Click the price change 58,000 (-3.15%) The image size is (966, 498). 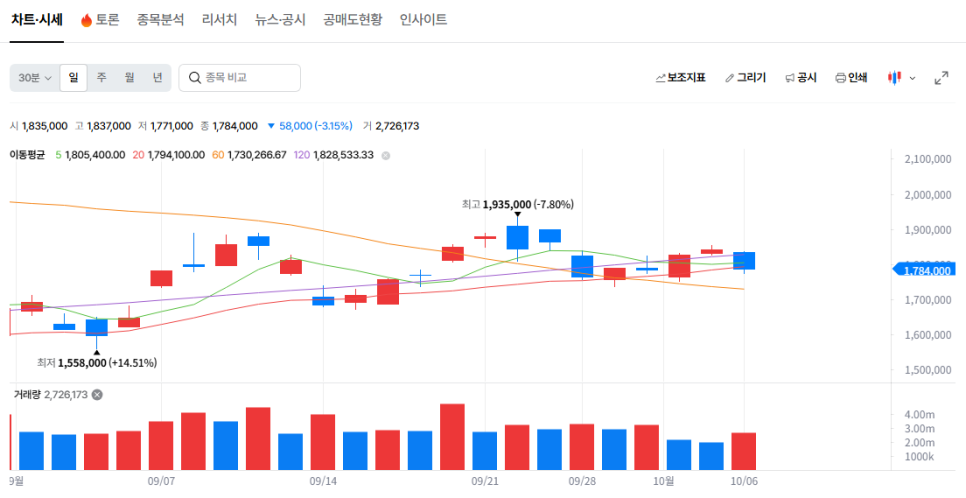point(310,126)
